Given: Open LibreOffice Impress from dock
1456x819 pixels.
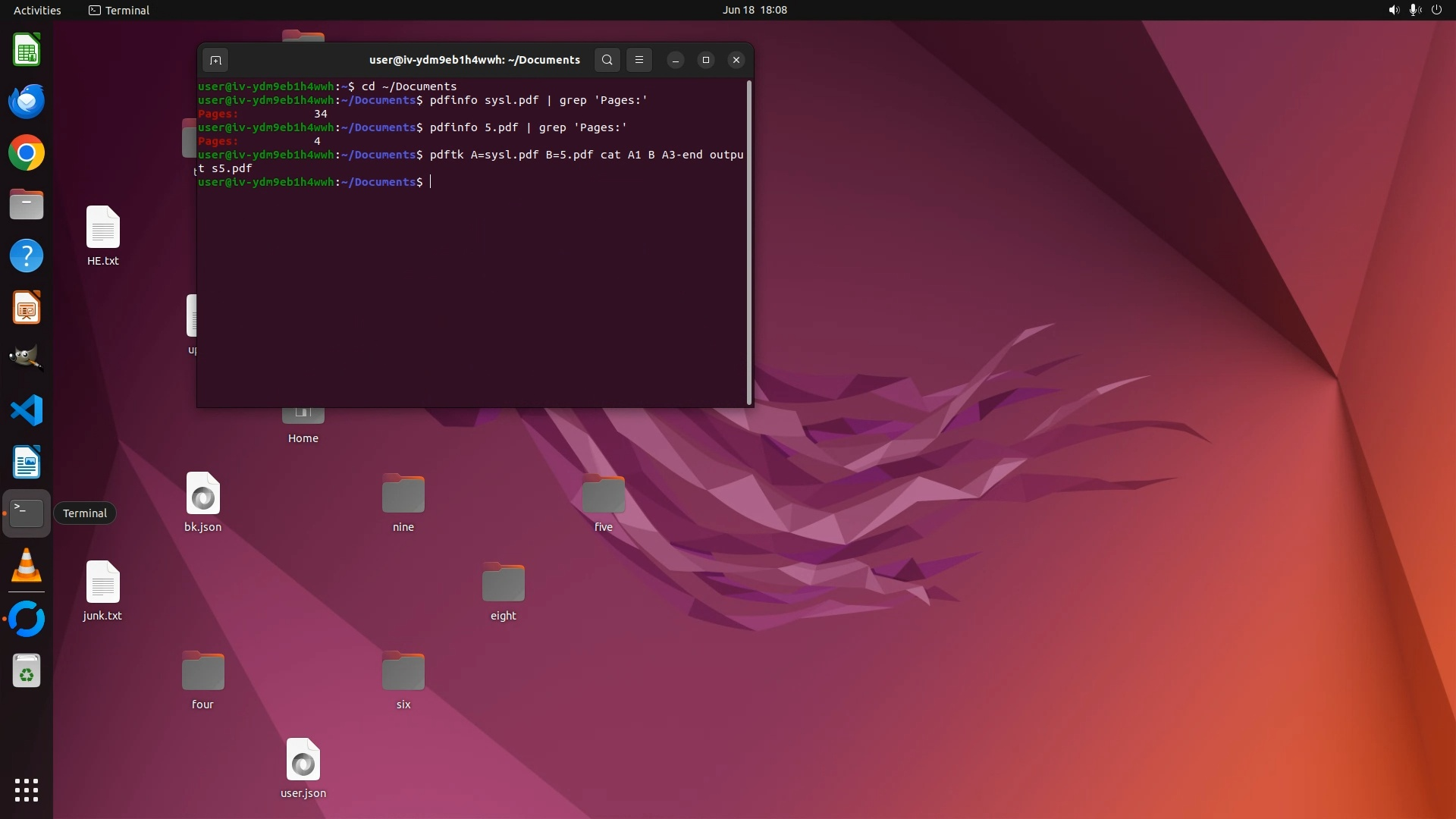Looking at the screenshot, I should (27, 308).
